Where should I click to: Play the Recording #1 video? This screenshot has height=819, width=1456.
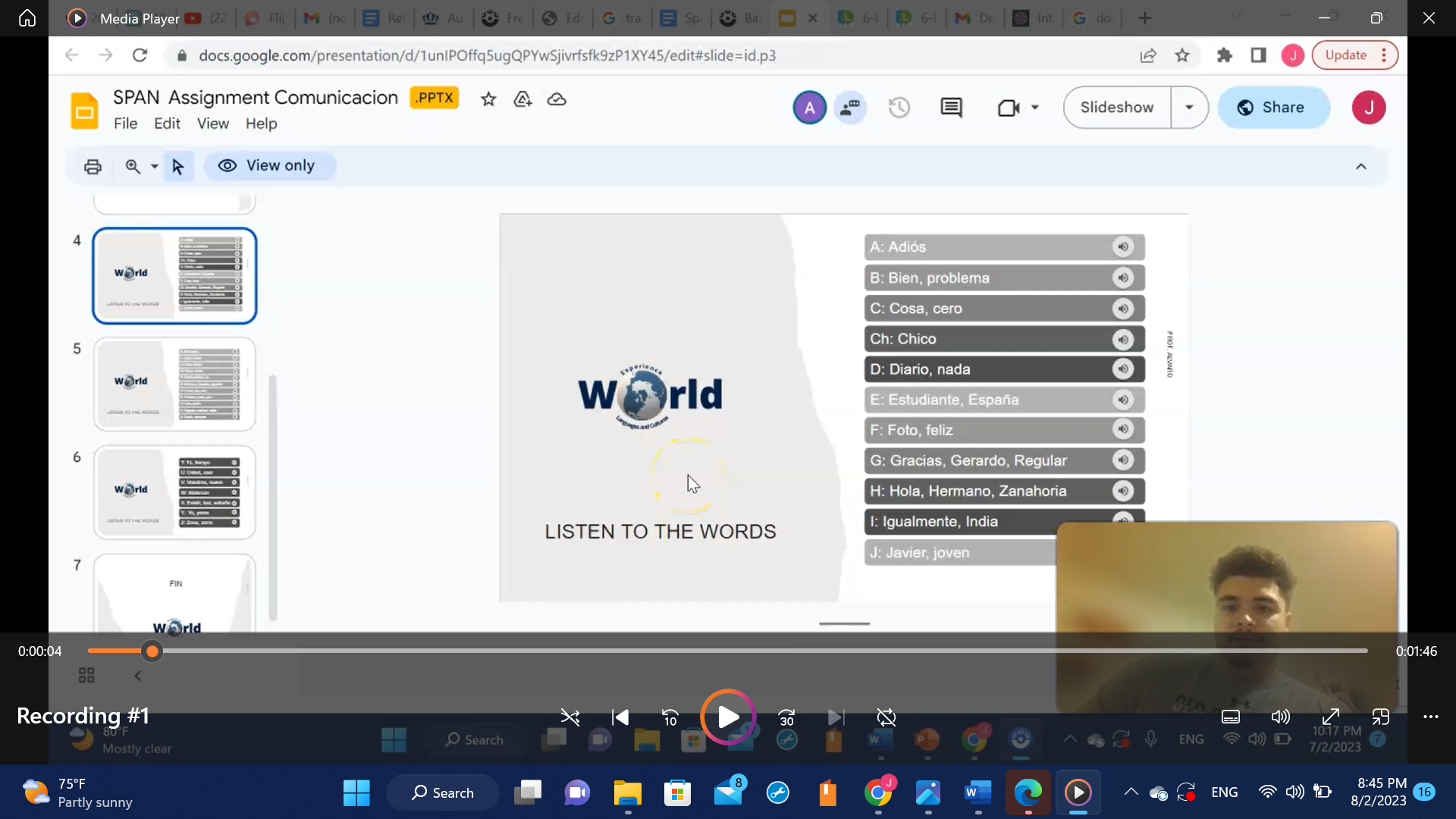pos(728,717)
